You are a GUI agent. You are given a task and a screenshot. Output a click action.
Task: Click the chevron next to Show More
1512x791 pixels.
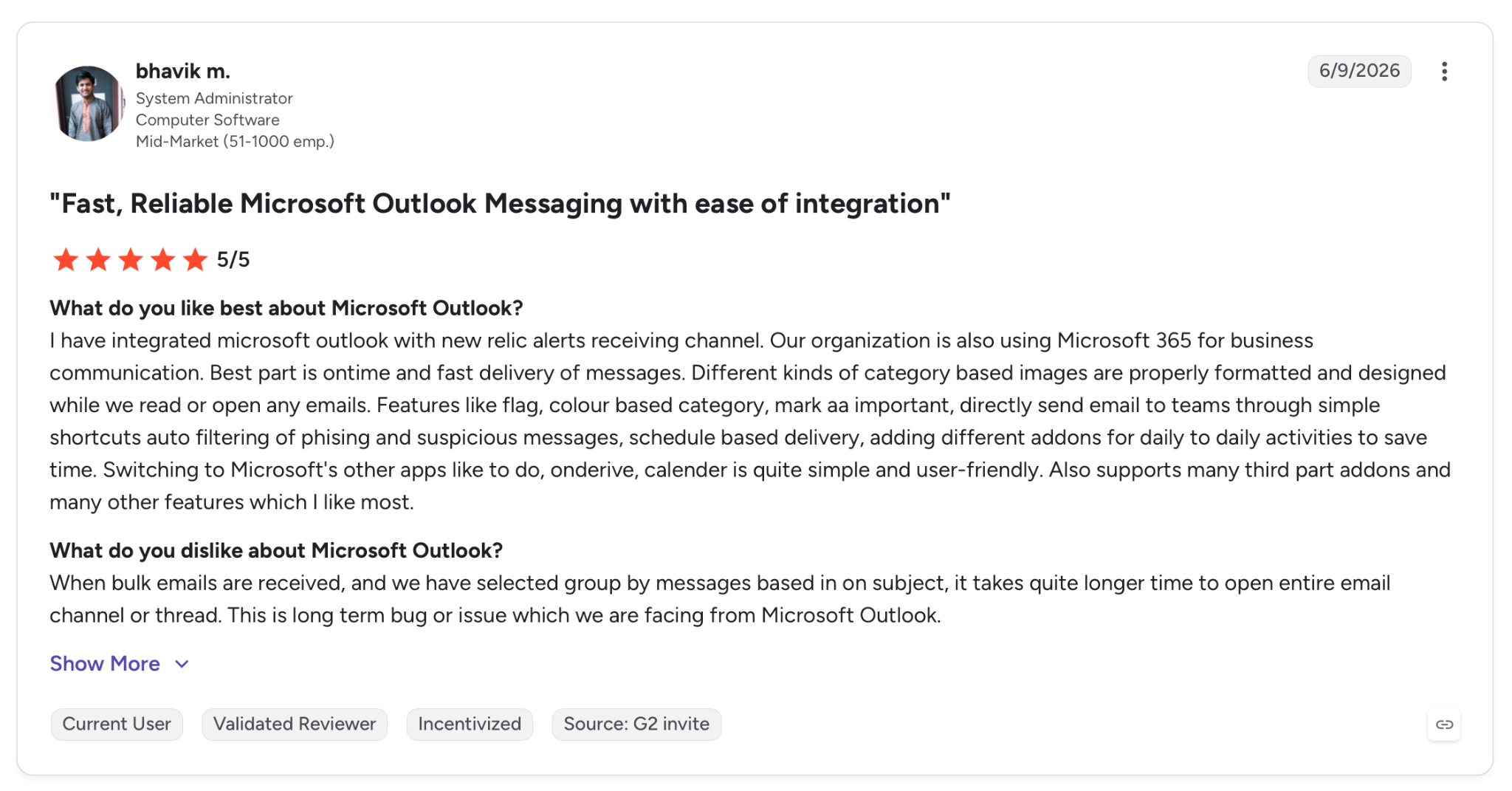click(x=182, y=664)
